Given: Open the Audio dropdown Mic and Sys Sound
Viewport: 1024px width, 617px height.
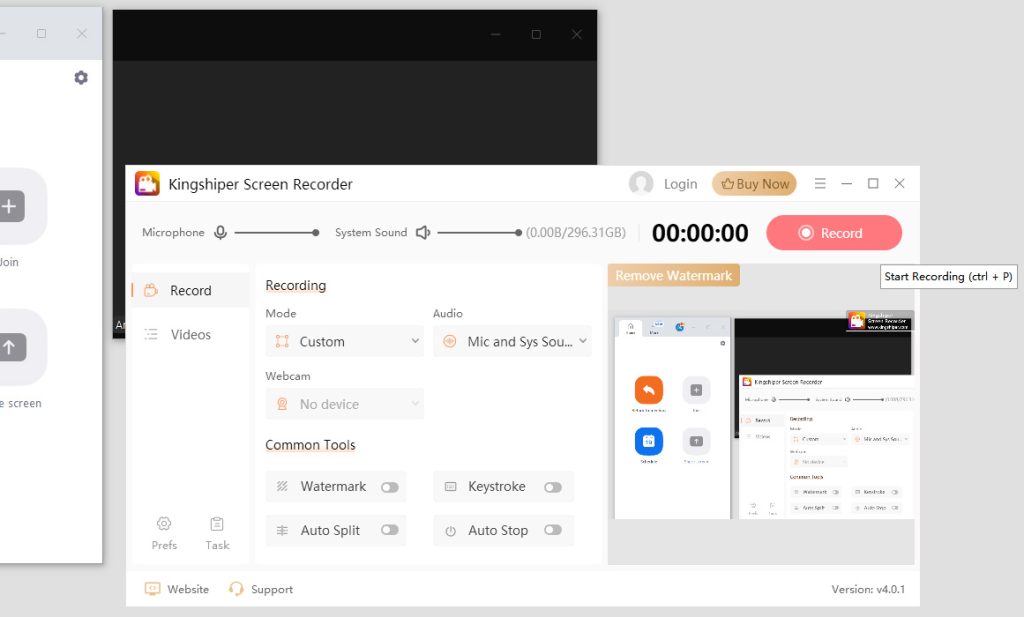Looking at the screenshot, I should [x=512, y=341].
